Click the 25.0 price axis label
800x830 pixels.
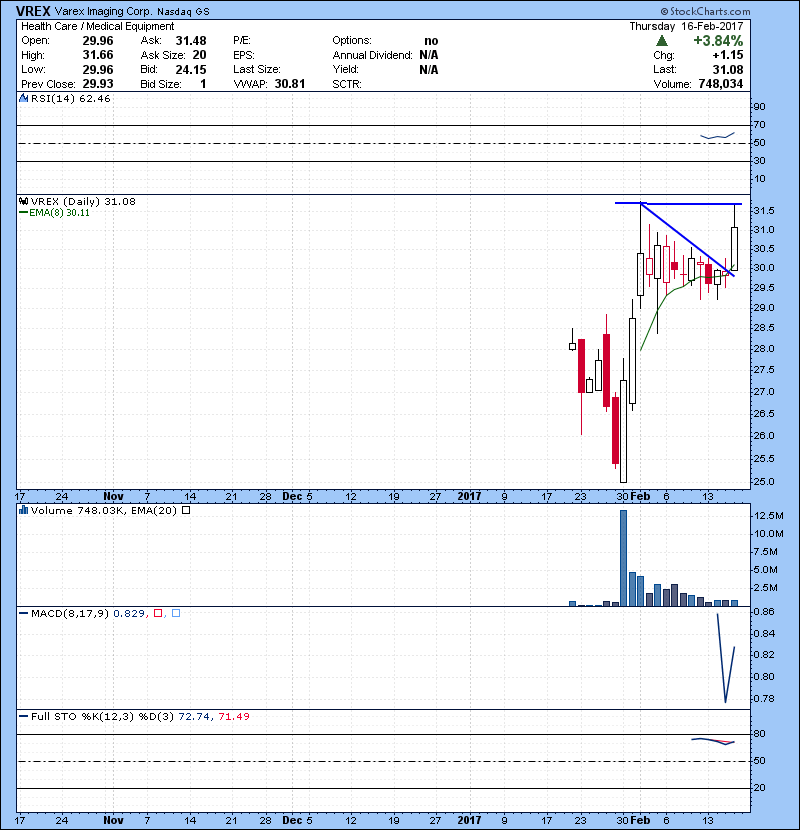[764, 482]
